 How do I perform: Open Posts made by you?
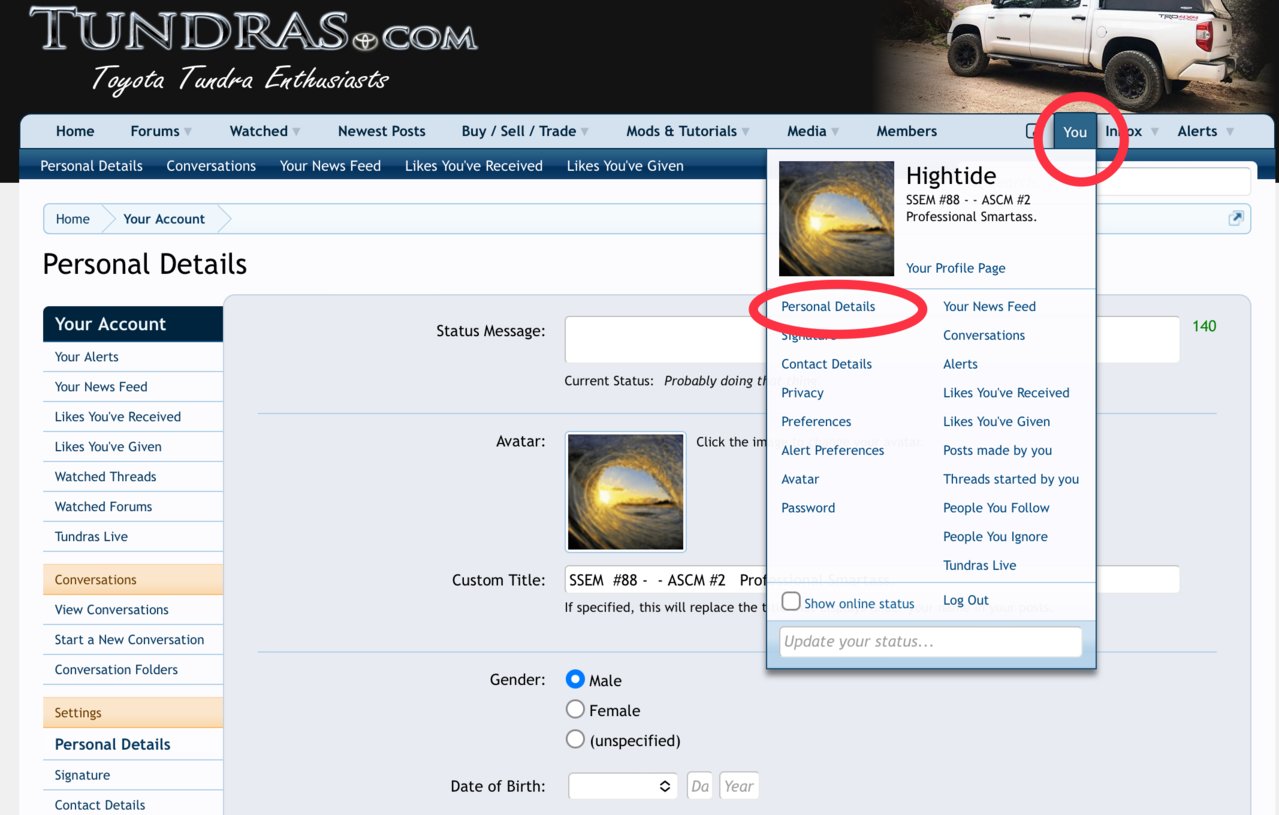(x=997, y=450)
